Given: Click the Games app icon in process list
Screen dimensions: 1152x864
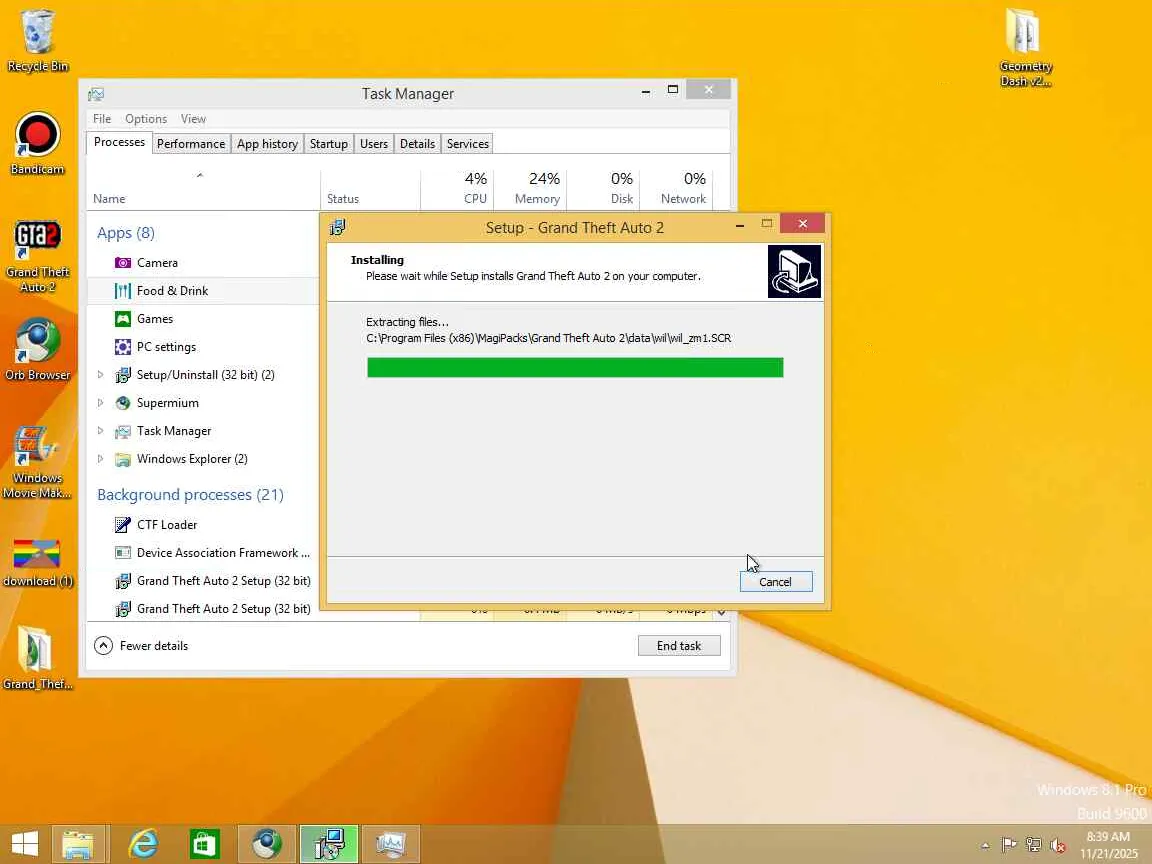Looking at the screenshot, I should (123, 319).
